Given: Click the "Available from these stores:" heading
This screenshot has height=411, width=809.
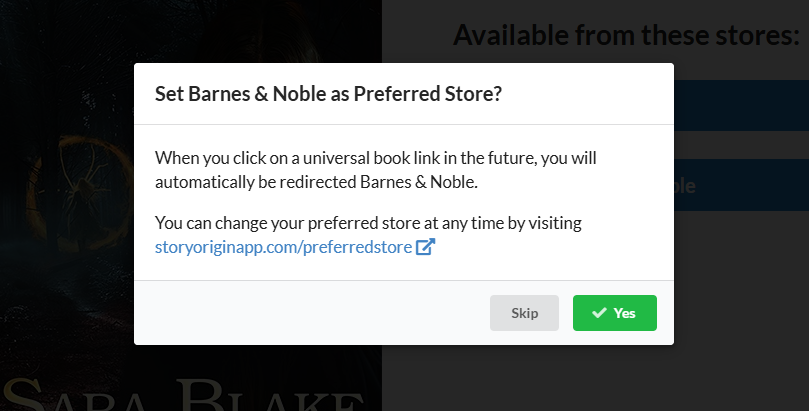Looking at the screenshot, I should coord(626,35).
